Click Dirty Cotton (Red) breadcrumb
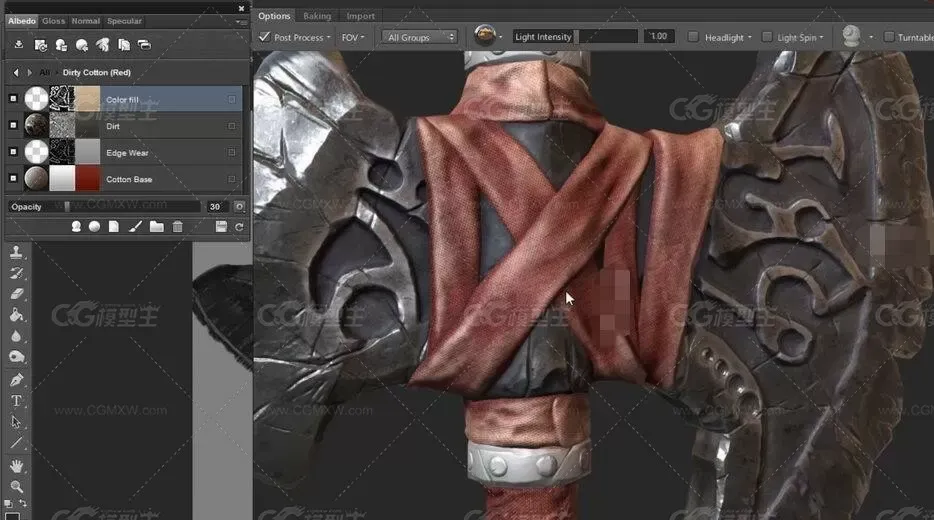934x520 pixels. (96, 73)
